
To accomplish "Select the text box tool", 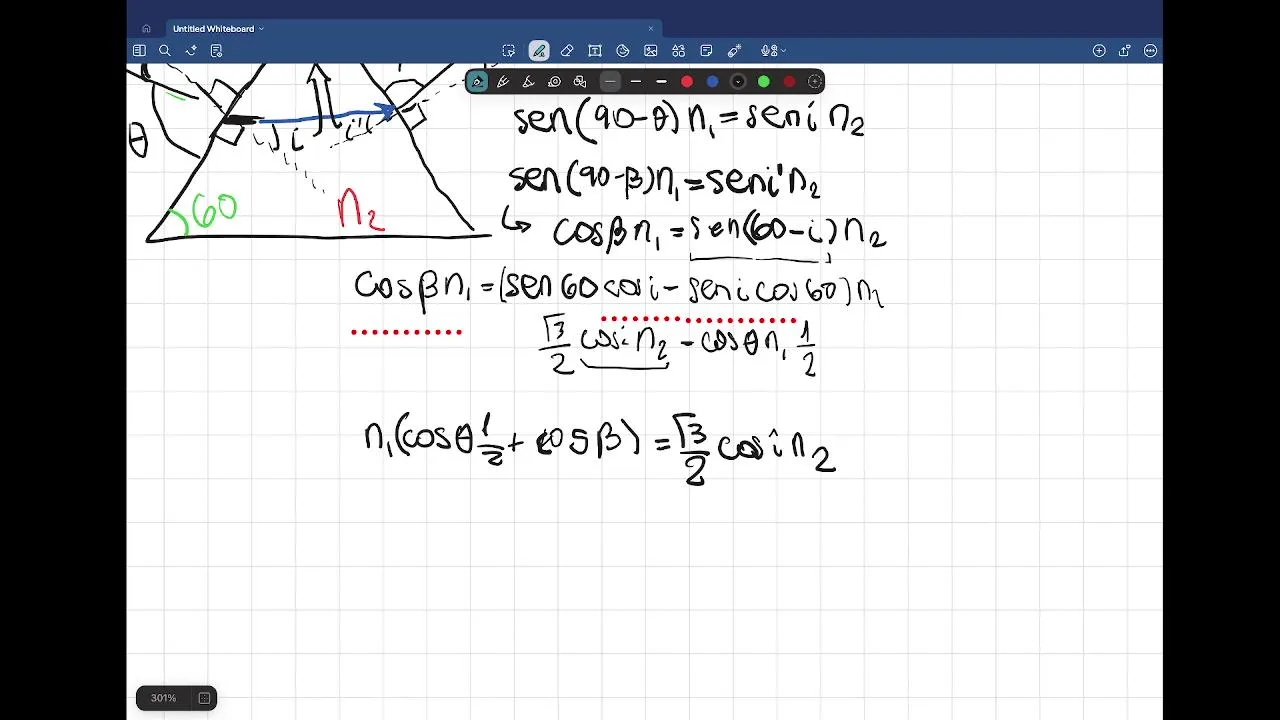I will [595, 51].
